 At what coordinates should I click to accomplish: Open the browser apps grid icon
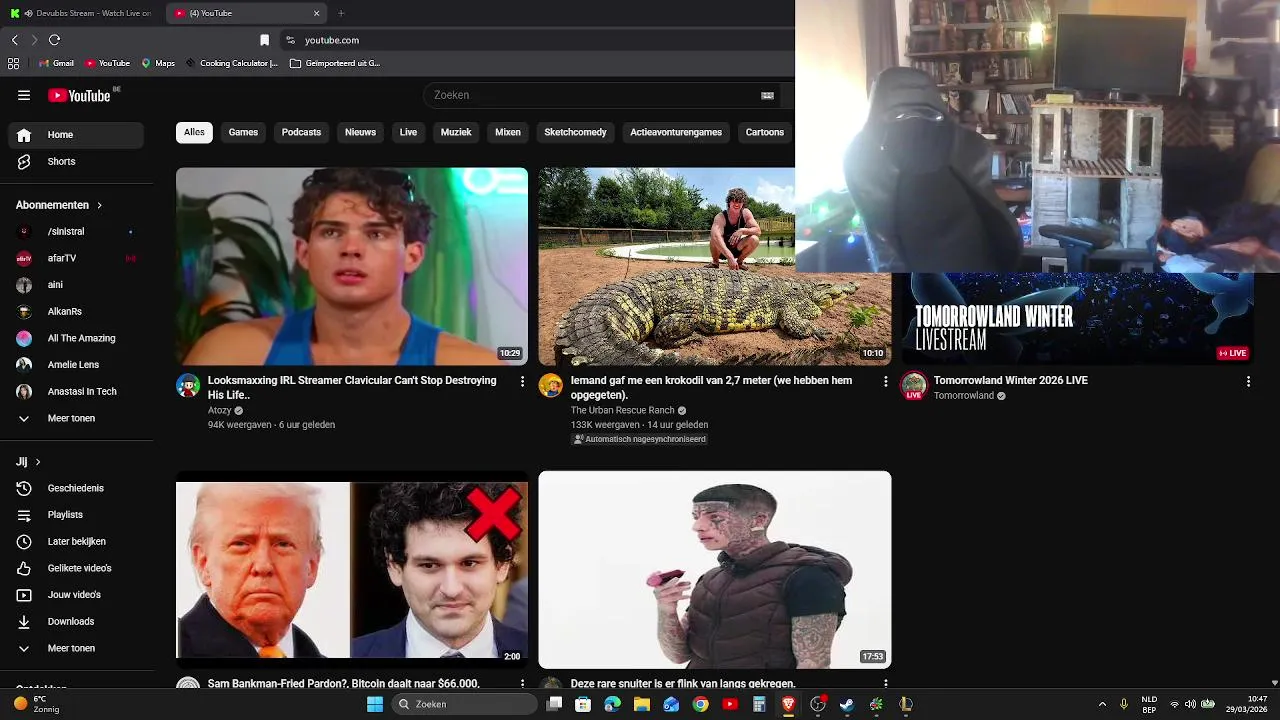click(13, 63)
